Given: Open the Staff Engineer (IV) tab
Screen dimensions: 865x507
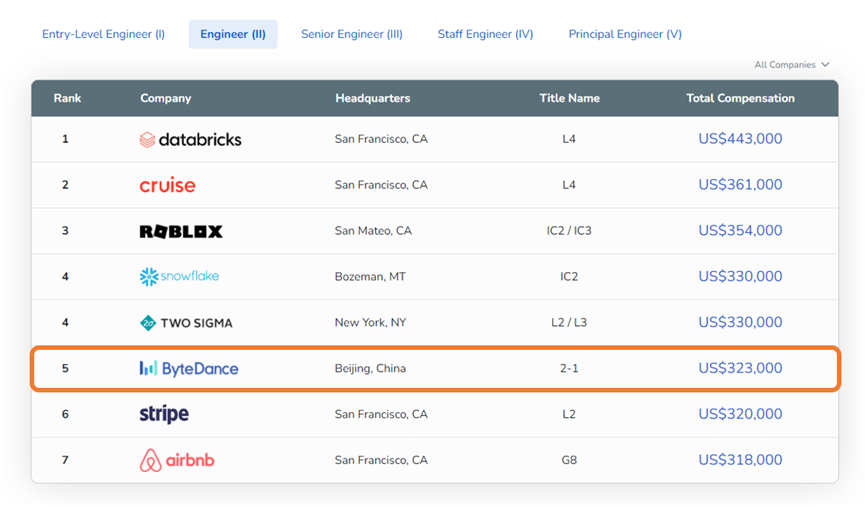Looking at the screenshot, I should [x=485, y=34].
